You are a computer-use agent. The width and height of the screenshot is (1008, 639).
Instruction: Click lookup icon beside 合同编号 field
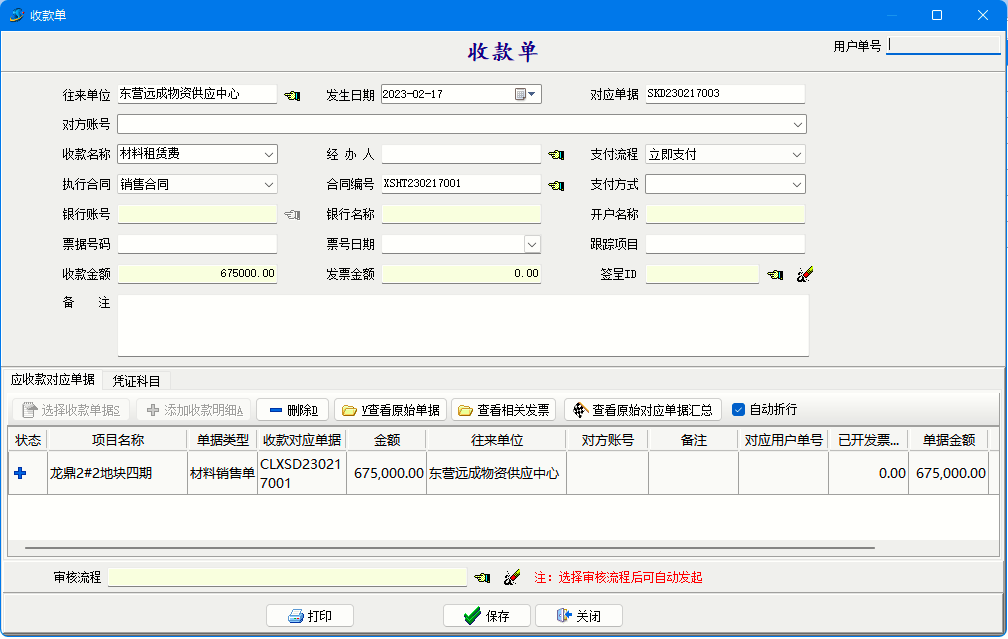(556, 185)
